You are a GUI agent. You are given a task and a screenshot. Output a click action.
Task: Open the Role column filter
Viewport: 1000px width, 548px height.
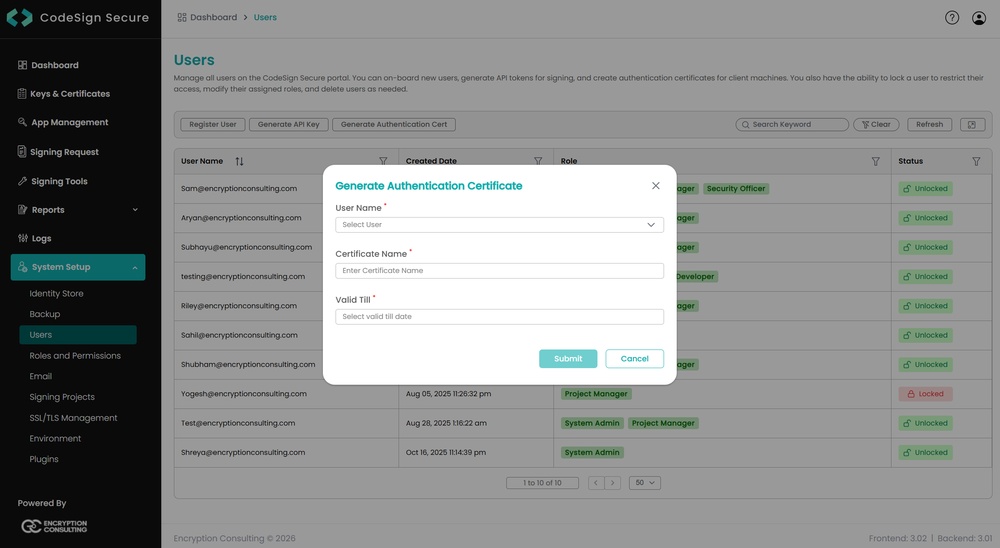(x=876, y=161)
